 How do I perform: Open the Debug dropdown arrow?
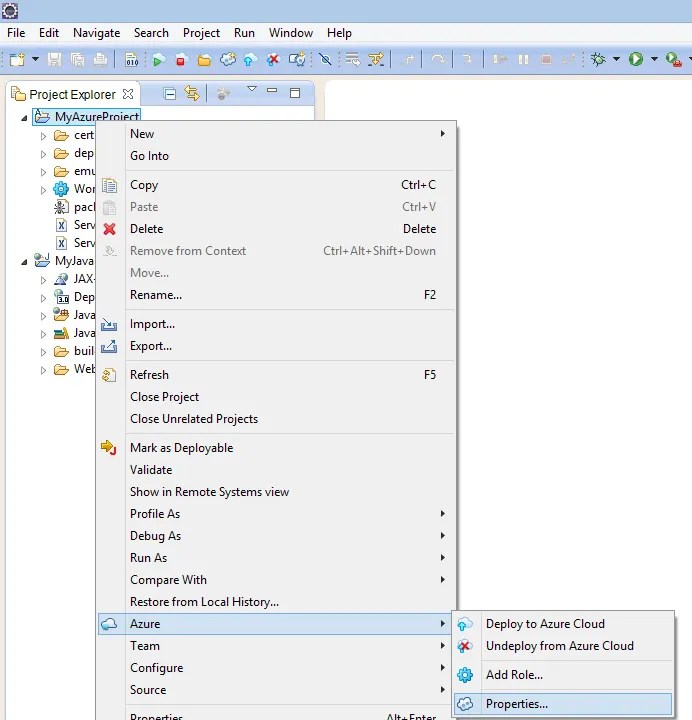(x=616, y=59)
